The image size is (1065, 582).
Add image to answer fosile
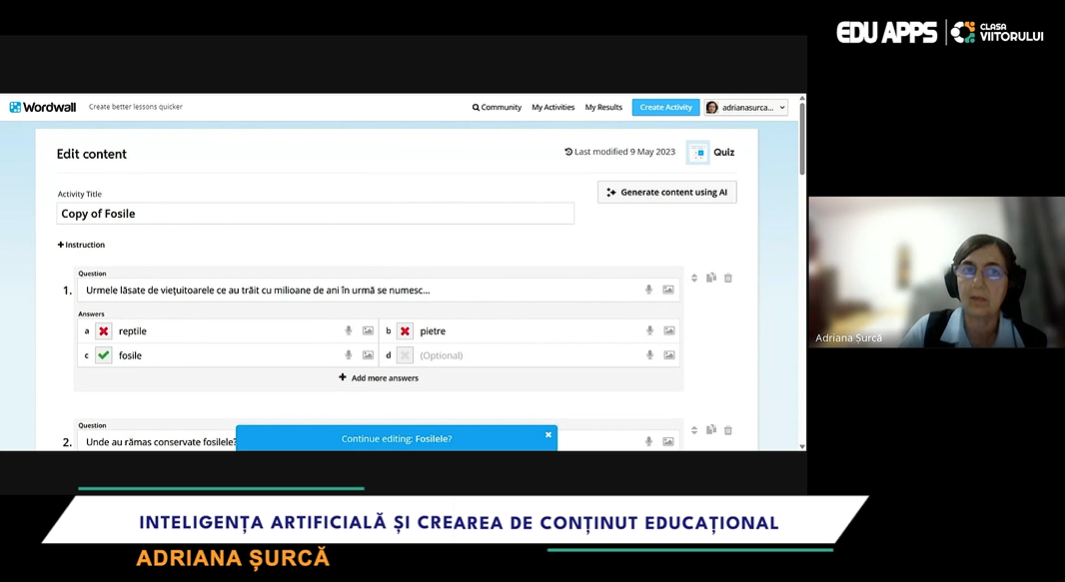368,355
